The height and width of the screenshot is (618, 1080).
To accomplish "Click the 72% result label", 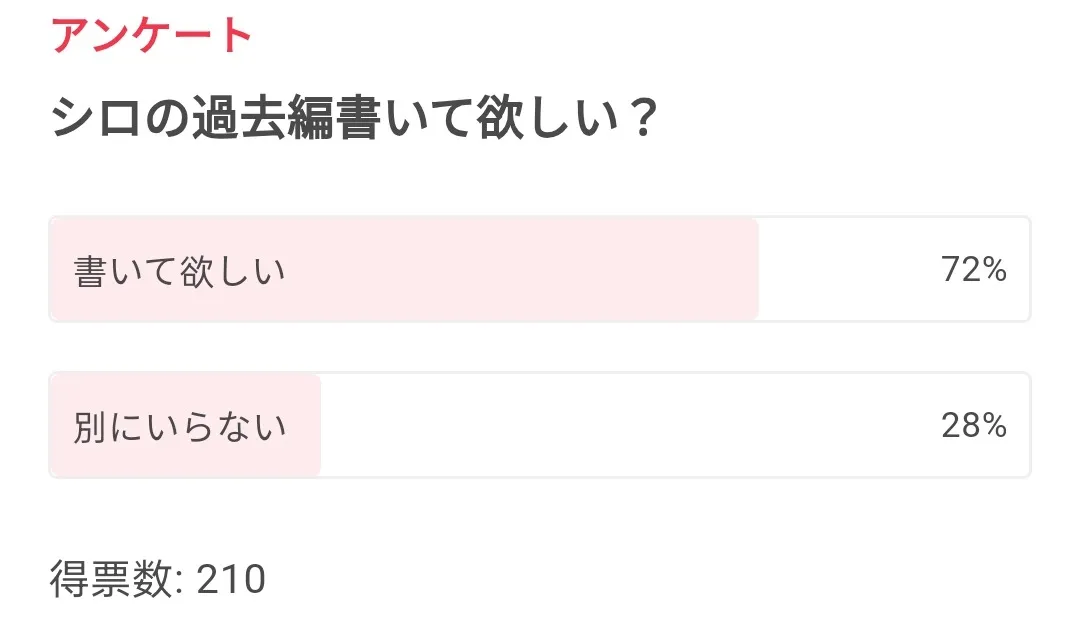I will pos(973,270).
